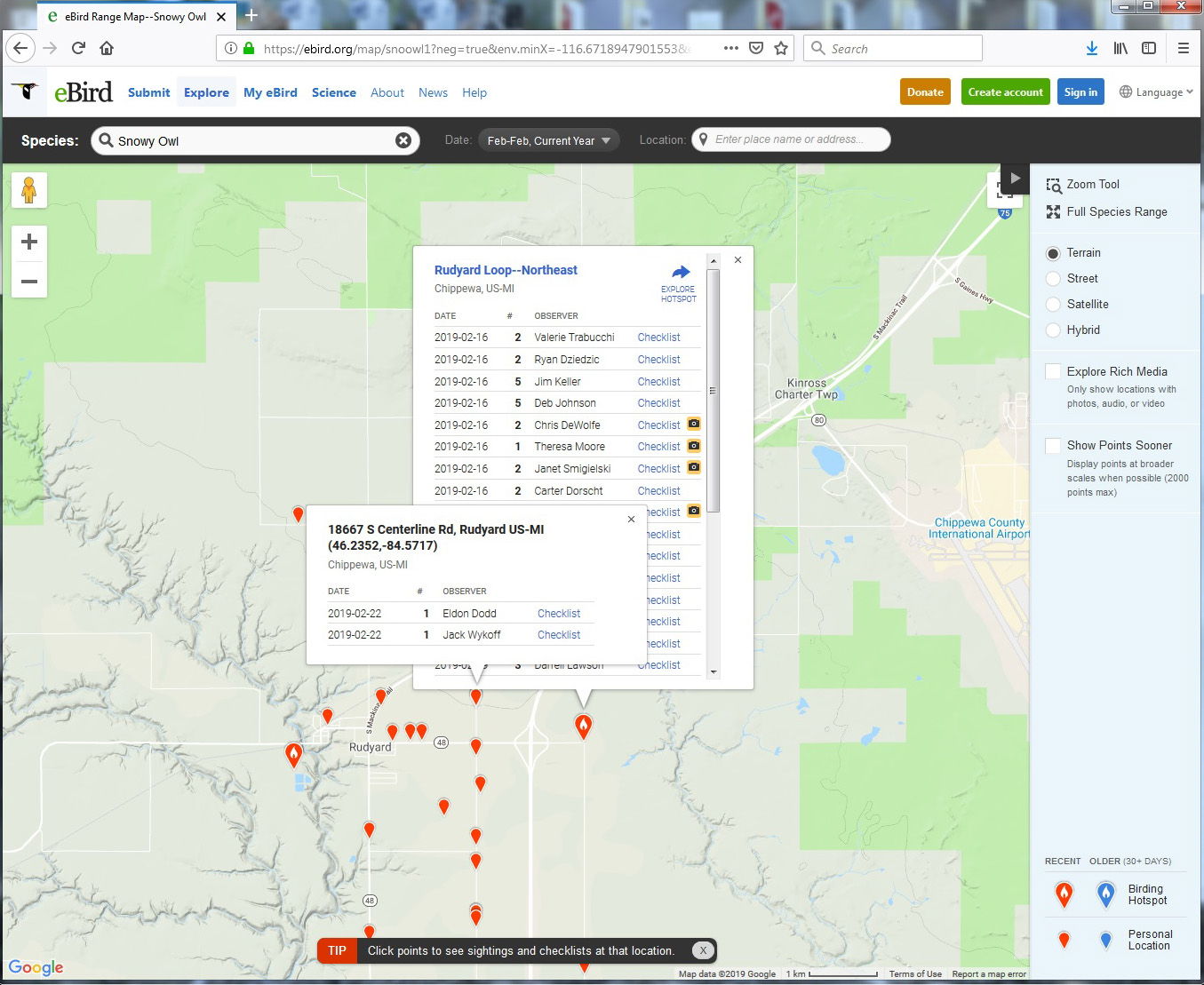The width and height of the screenshot is (1204, 985).
Task: Click the Street View pegman icon
Action: pyautogui.click(x=29, y=190)
